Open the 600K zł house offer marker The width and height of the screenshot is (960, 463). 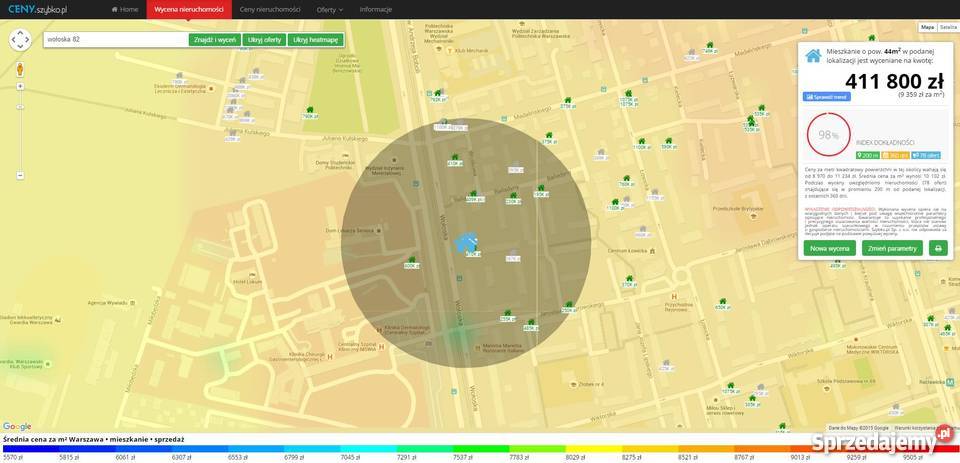point(411,263)
